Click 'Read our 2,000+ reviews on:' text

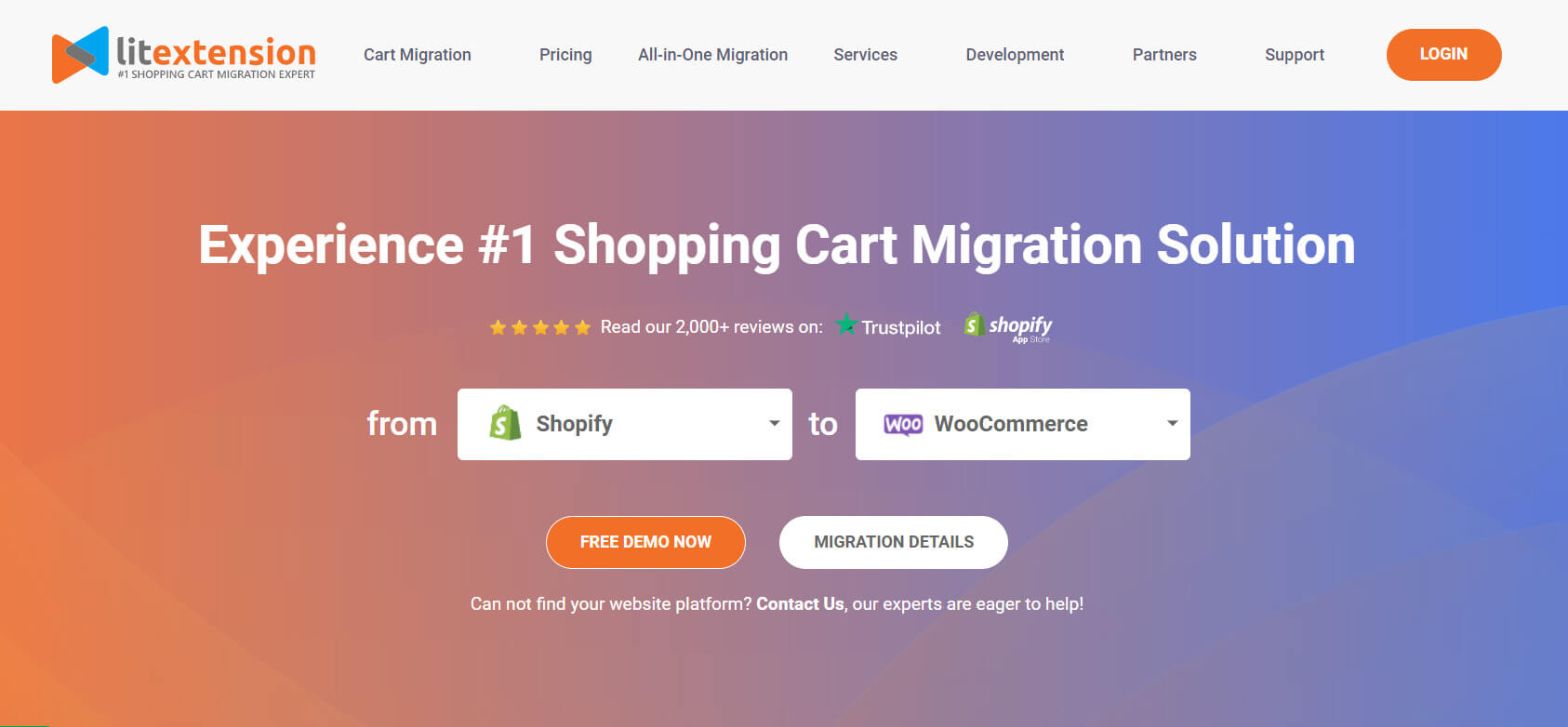click(x=711, y=327)
